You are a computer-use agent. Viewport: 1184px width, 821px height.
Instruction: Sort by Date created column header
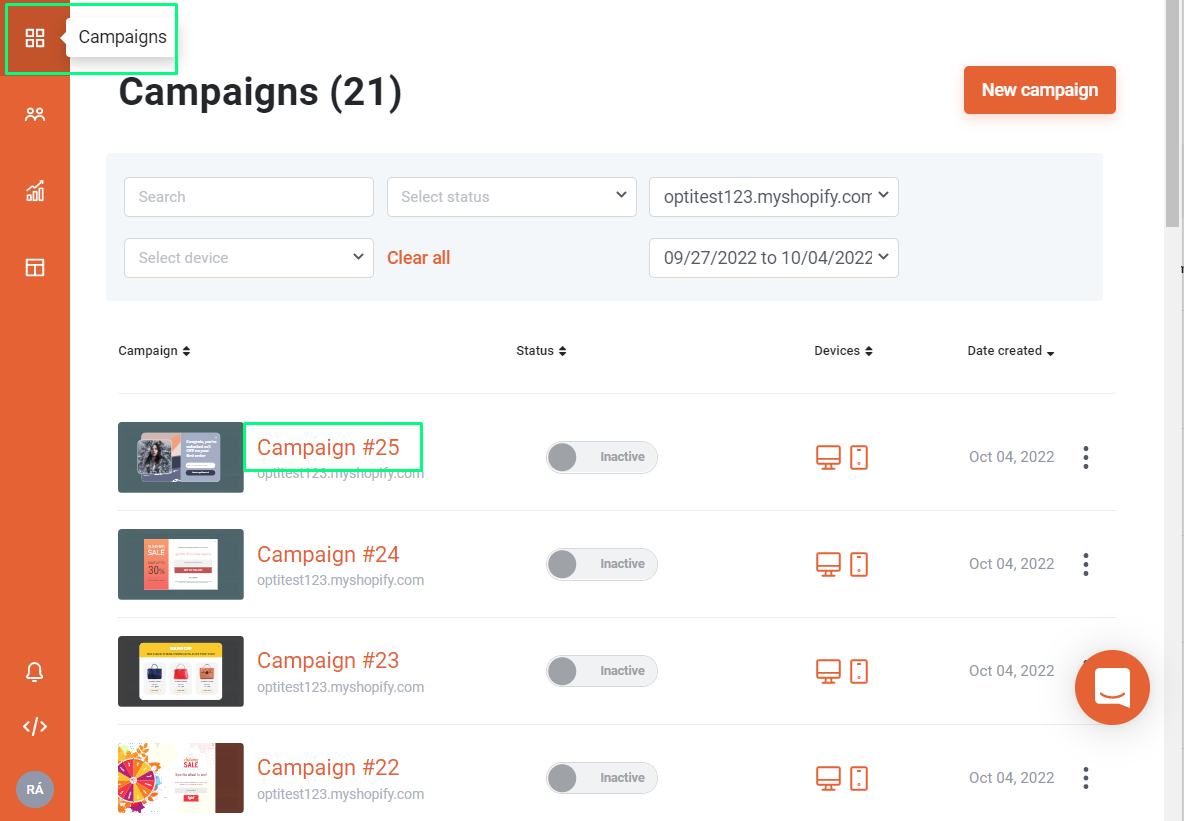(1010, 351)
